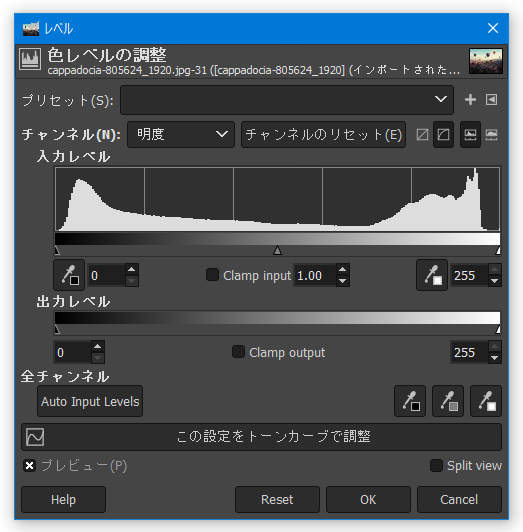523x532 pixels.
Task: Pick gray point for all channels
Action: tap(448, 401)
